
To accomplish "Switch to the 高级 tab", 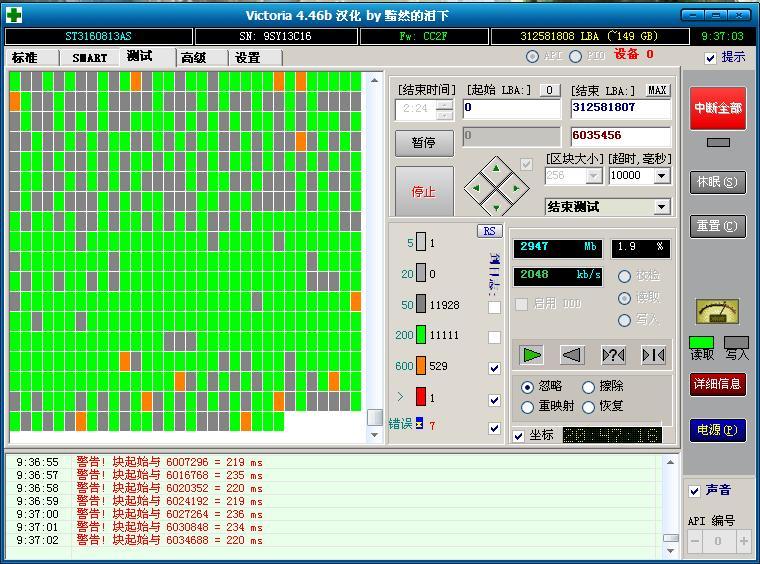I will click(201, 58).
